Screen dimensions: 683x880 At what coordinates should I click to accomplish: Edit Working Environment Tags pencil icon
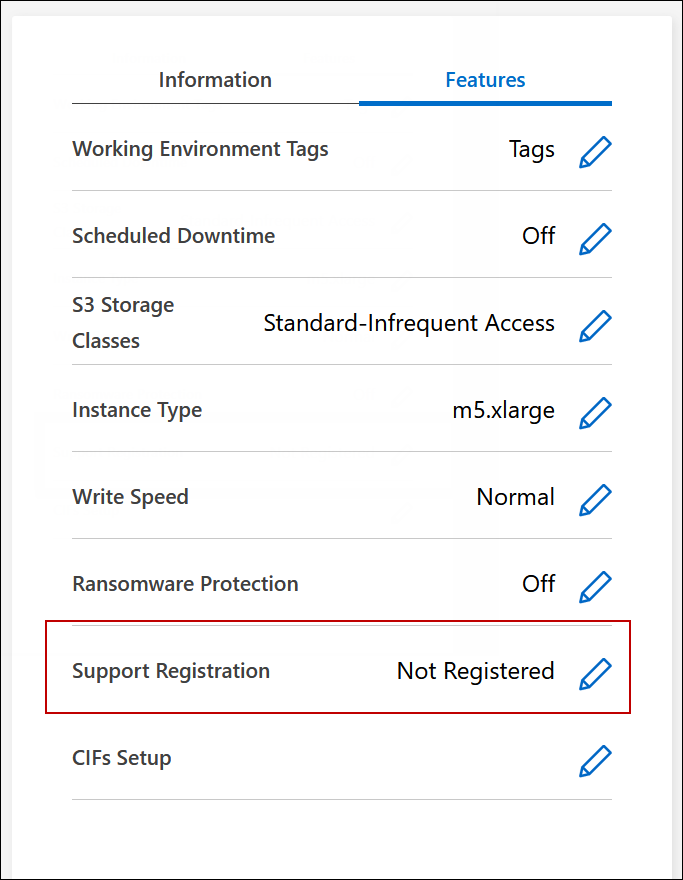click(x=595, y=151)
